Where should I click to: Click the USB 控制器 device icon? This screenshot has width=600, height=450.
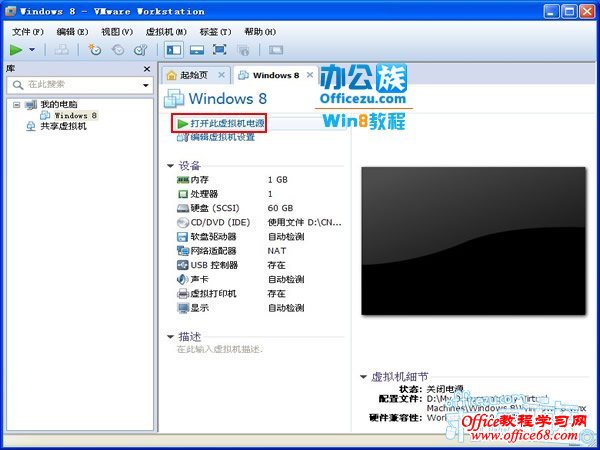[183, 265]
